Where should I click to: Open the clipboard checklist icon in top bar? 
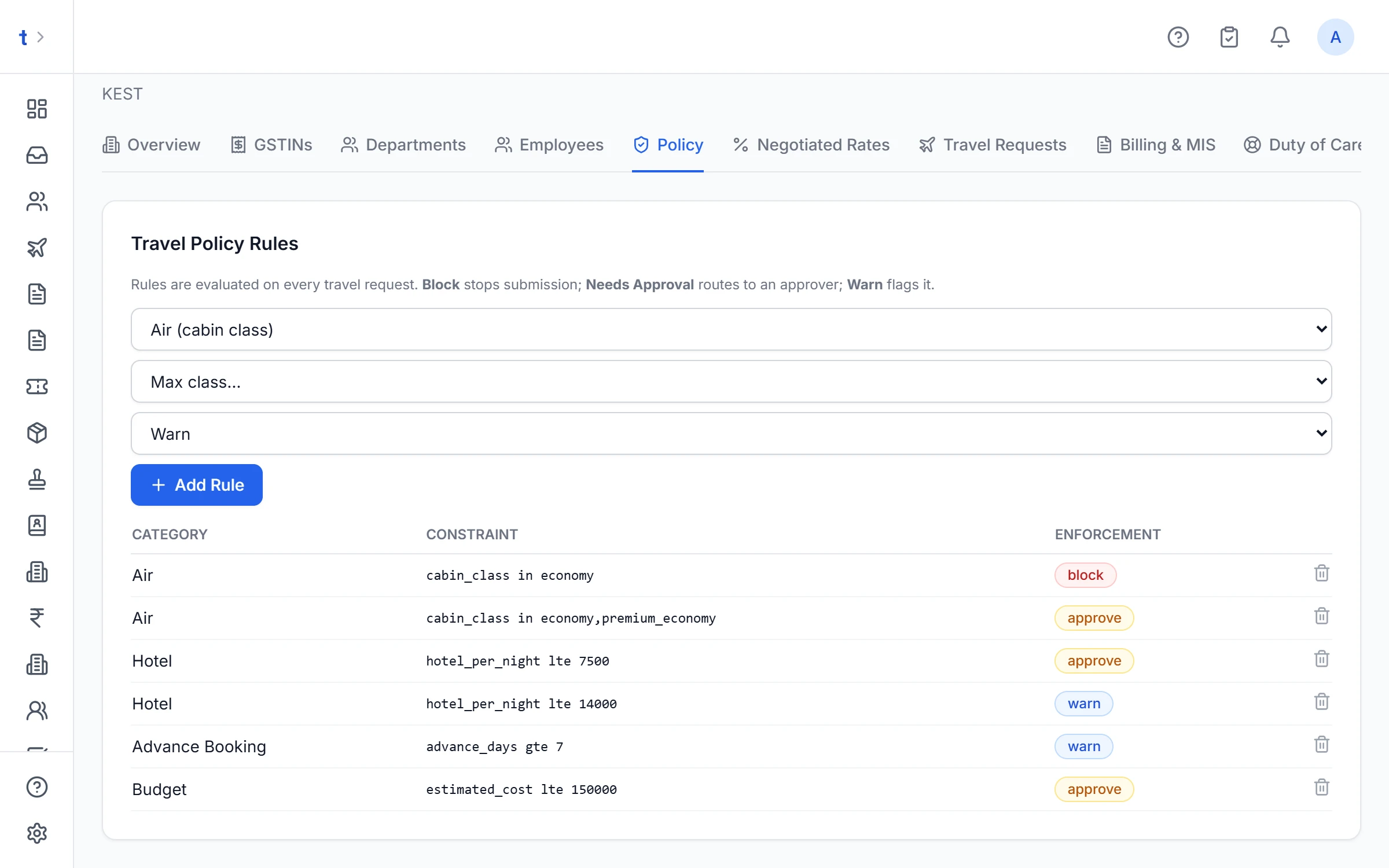[x=1229, y=37]
